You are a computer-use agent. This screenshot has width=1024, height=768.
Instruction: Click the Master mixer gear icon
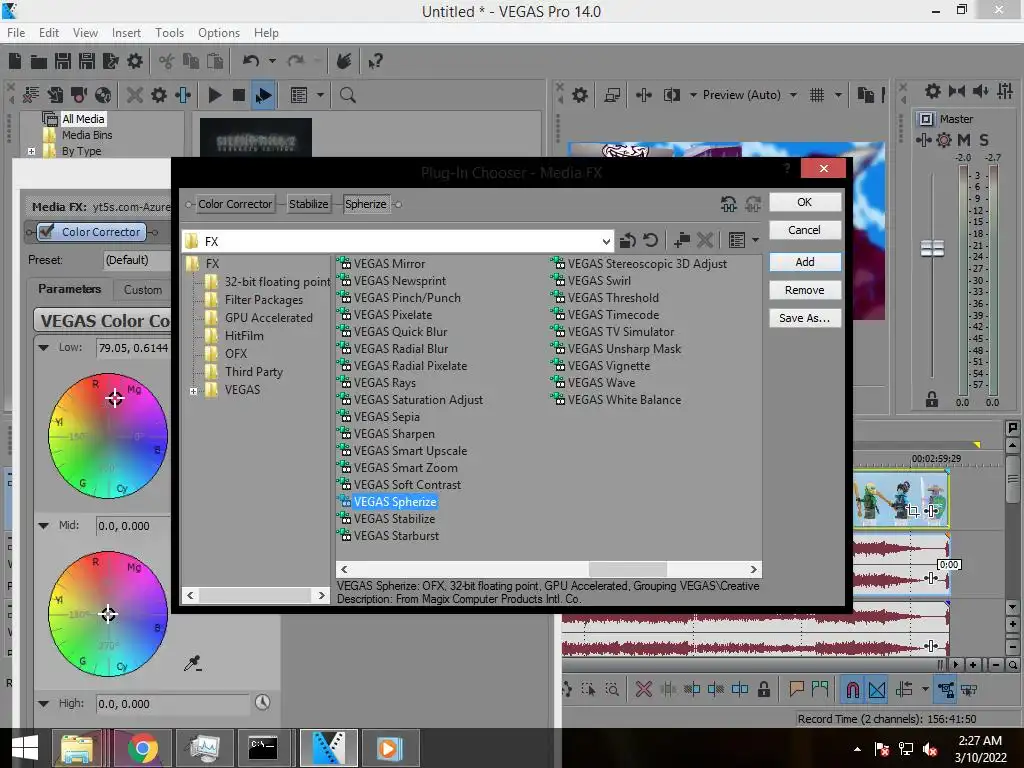click(x=933, y=91)
